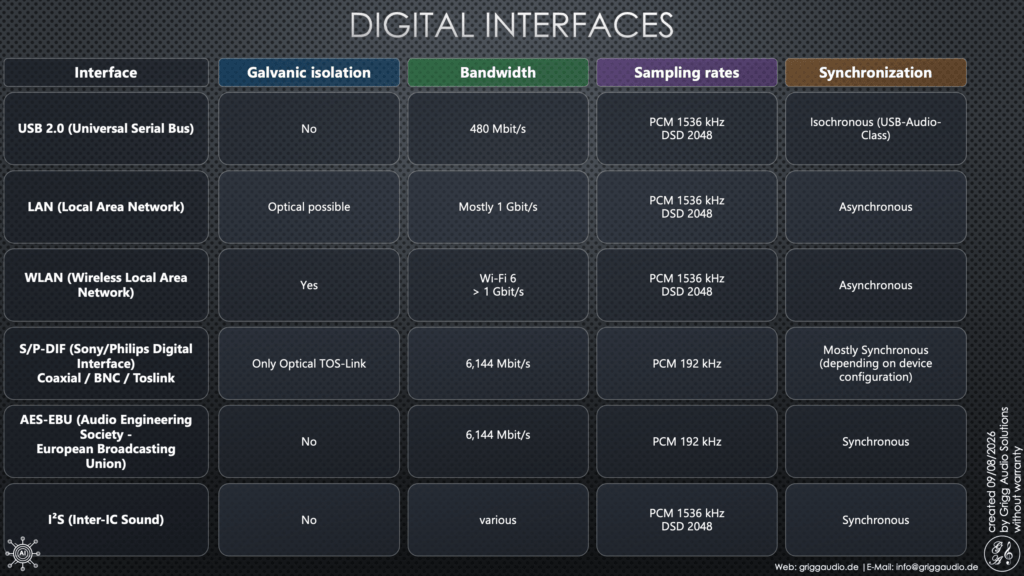
Task: Click the S/P-DIF Coaxial / BNC / Toslink cell
Action: pyautogui.click(x=106, y=363)
